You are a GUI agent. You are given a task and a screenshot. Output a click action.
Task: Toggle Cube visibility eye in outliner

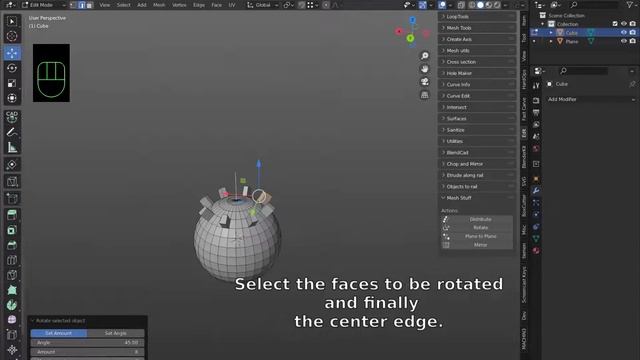point(624,33)
